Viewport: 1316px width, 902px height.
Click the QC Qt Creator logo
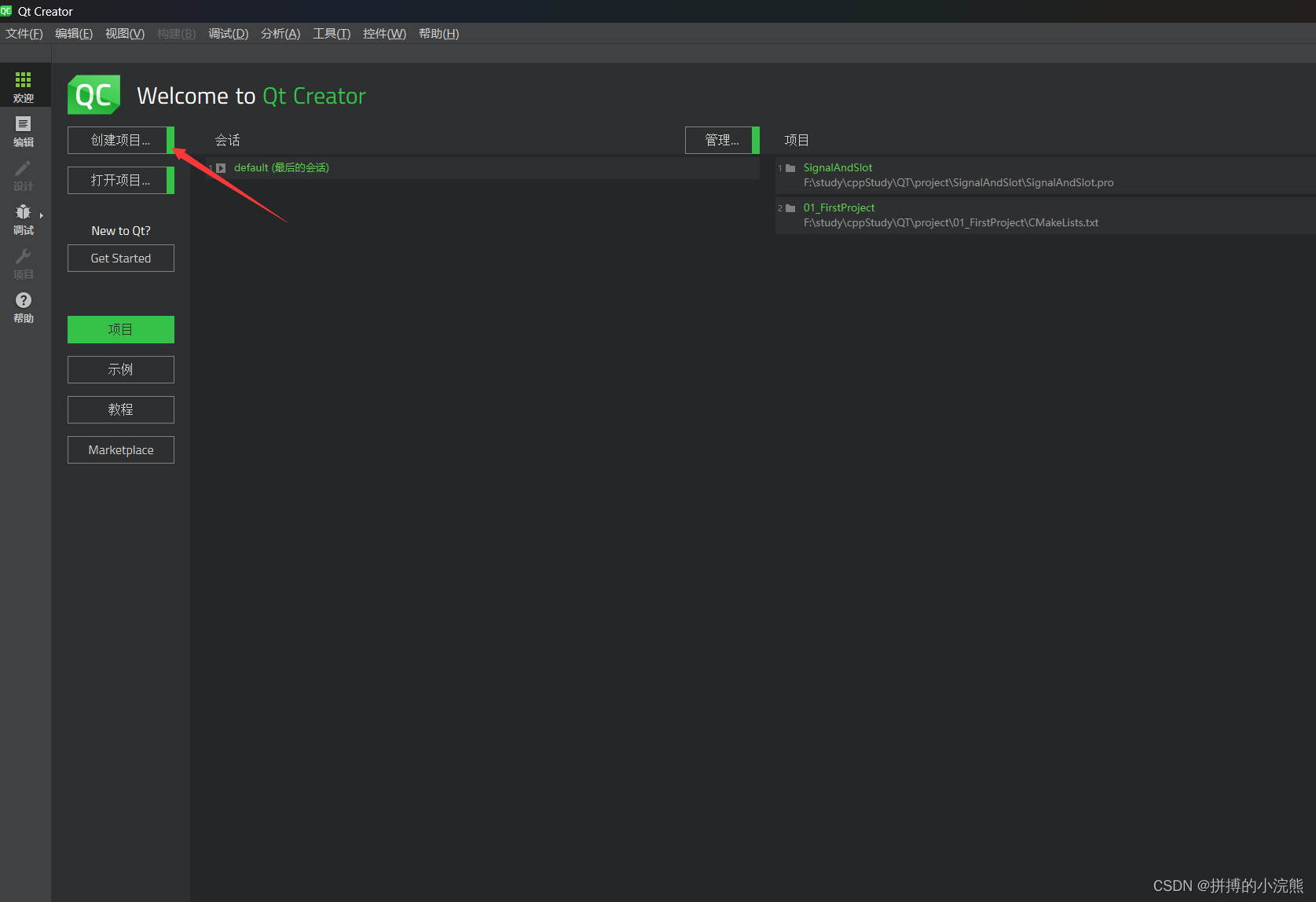(x=93, y=95)
